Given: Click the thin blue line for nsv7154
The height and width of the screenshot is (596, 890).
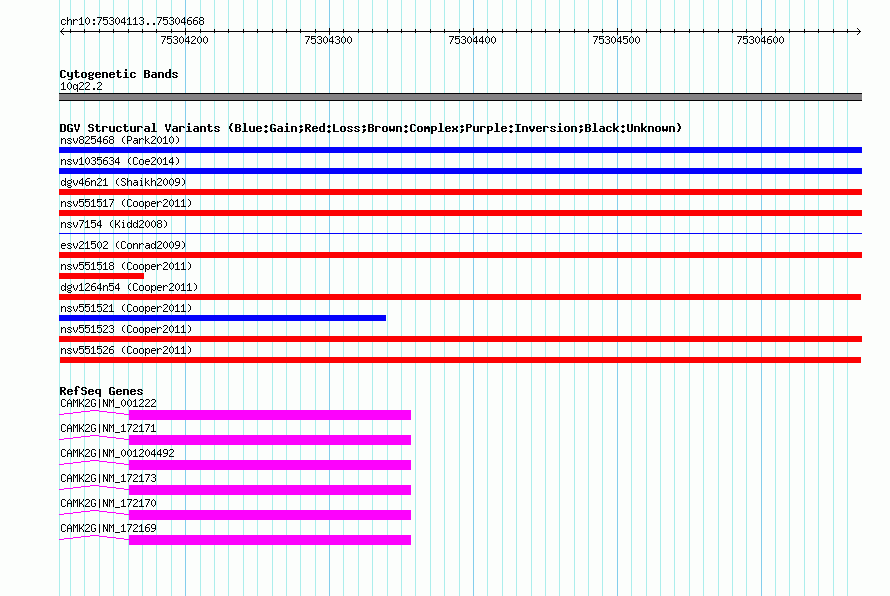Looking at the screenshot, I should click(x=460, y=233).
